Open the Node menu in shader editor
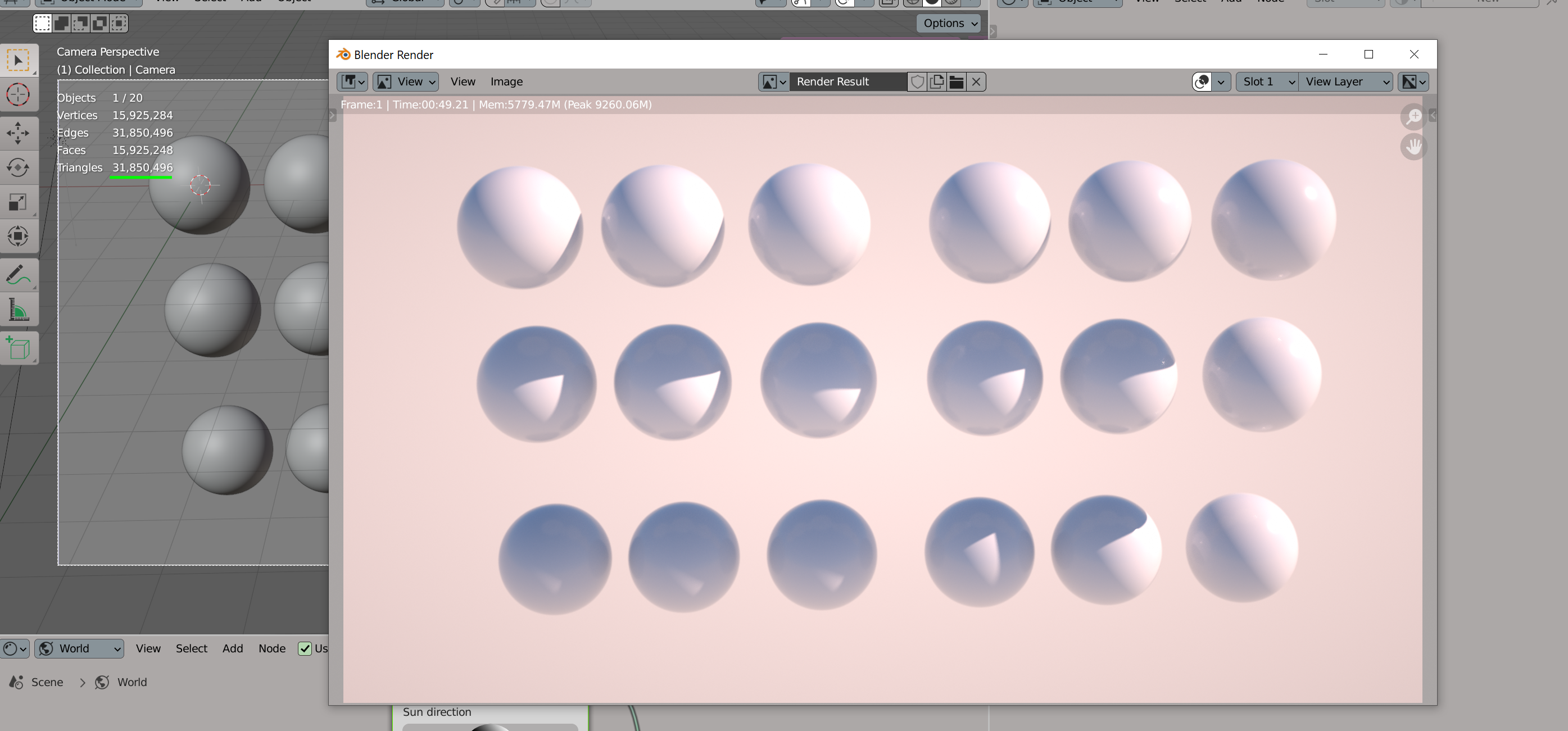The image size is (1568, 731). pyautogui.click(x=271, y=649)
